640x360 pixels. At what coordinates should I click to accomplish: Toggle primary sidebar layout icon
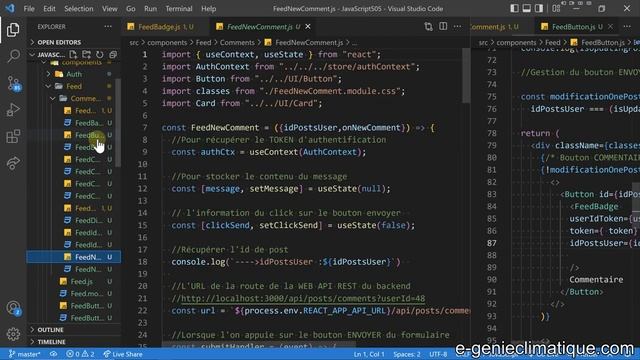(514, 8)
